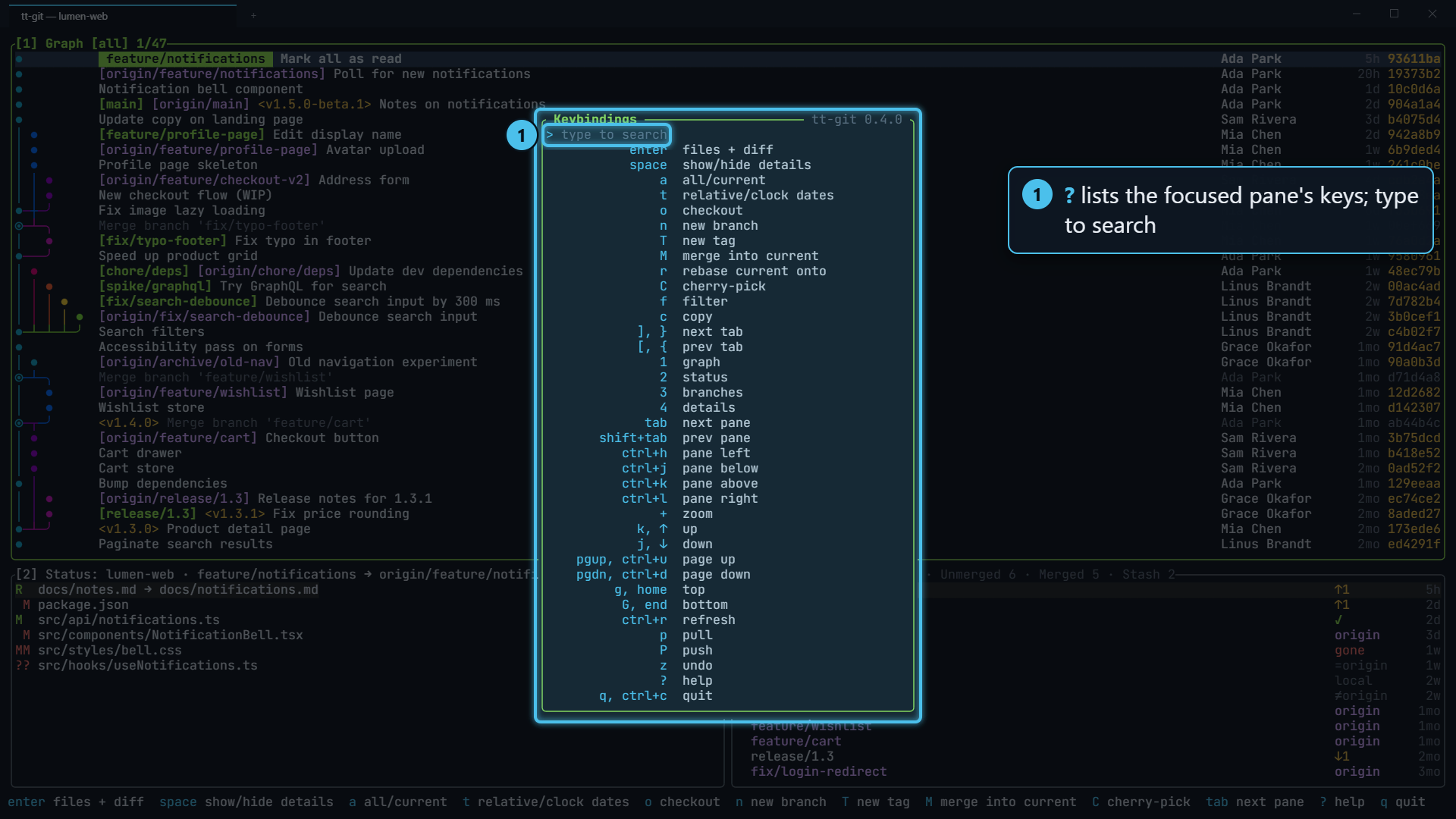
Task: Click the 'undo' keybinding row
Action: (728, 666)
